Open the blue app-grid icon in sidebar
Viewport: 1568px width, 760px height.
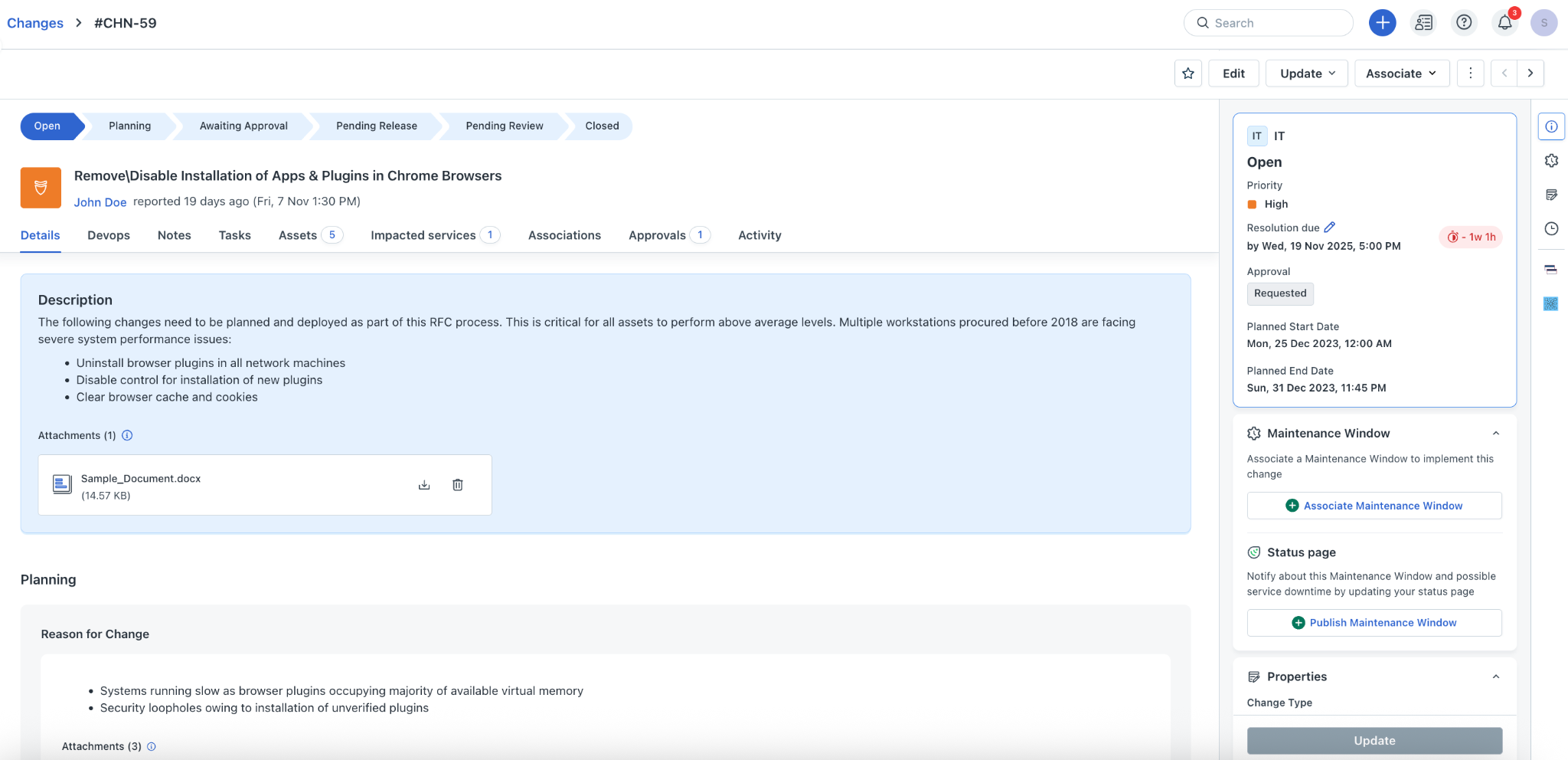pos(1551,303)
